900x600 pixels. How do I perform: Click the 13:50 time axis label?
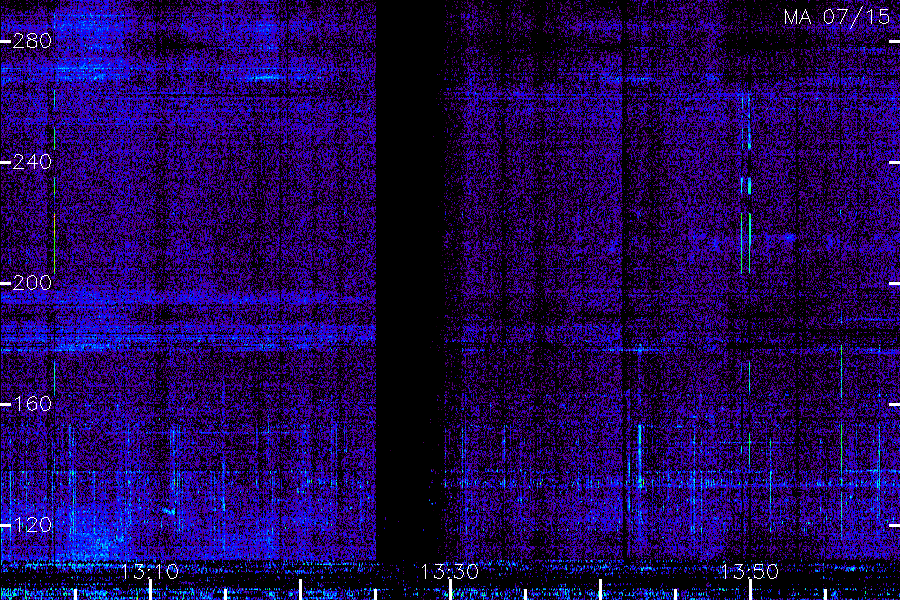[749, 572]
